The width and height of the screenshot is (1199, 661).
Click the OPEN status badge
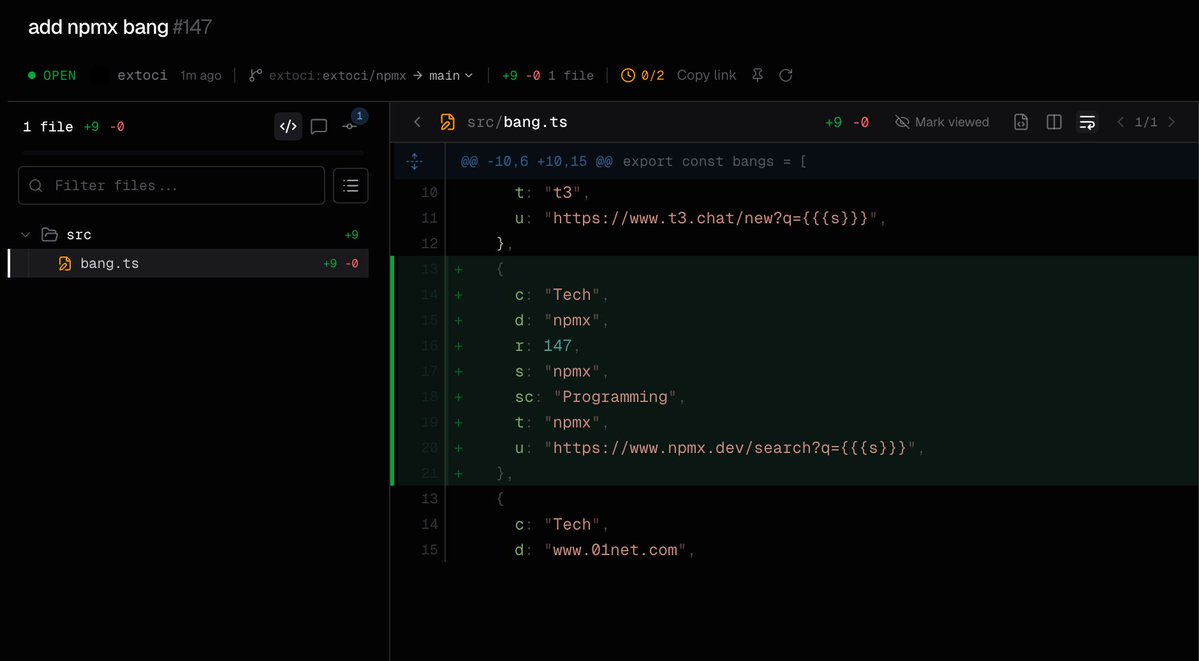point(52,75)
